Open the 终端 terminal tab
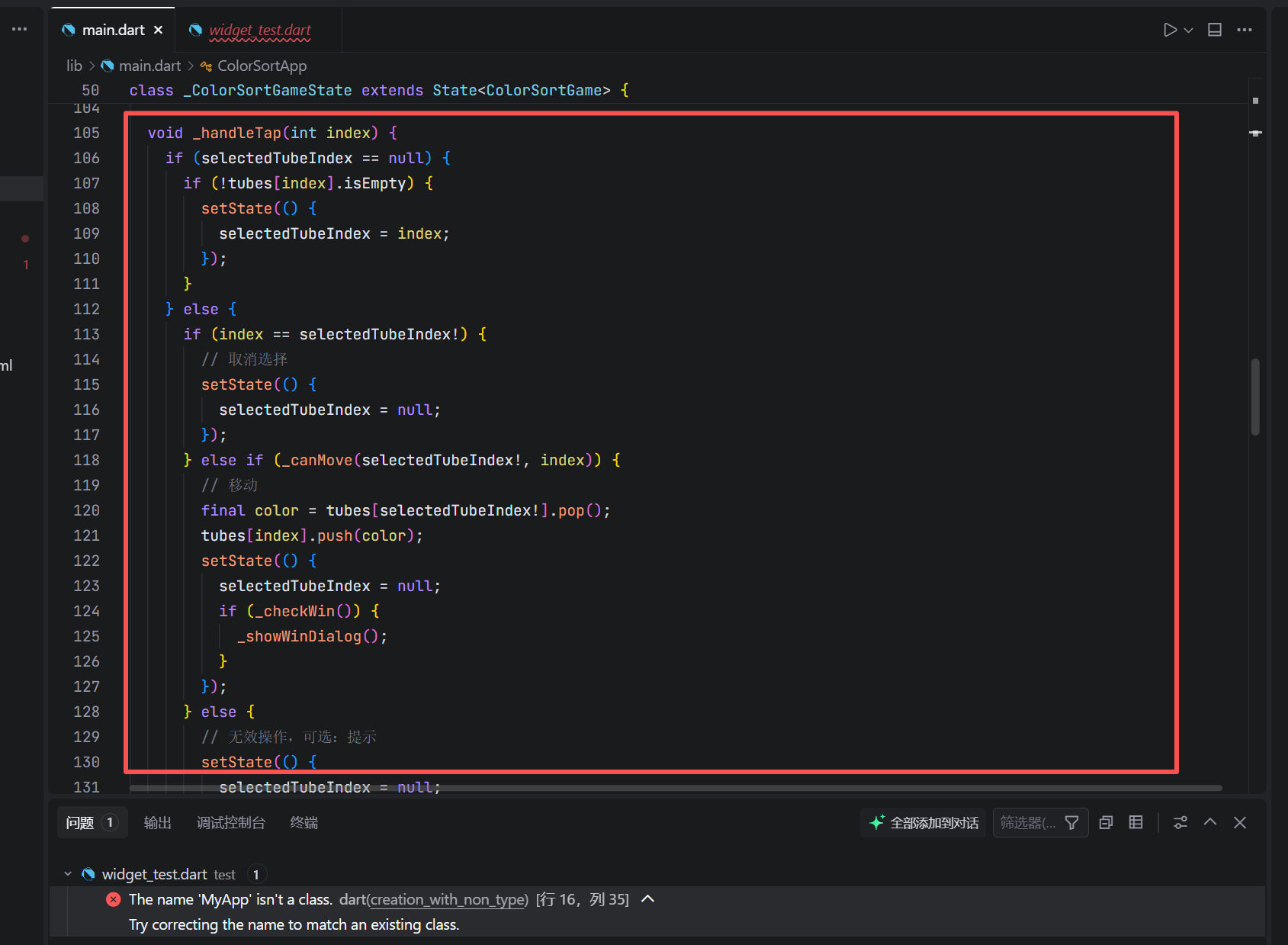Image resolution: width=1288 pixels, height=945 pixels. (304, 823)
